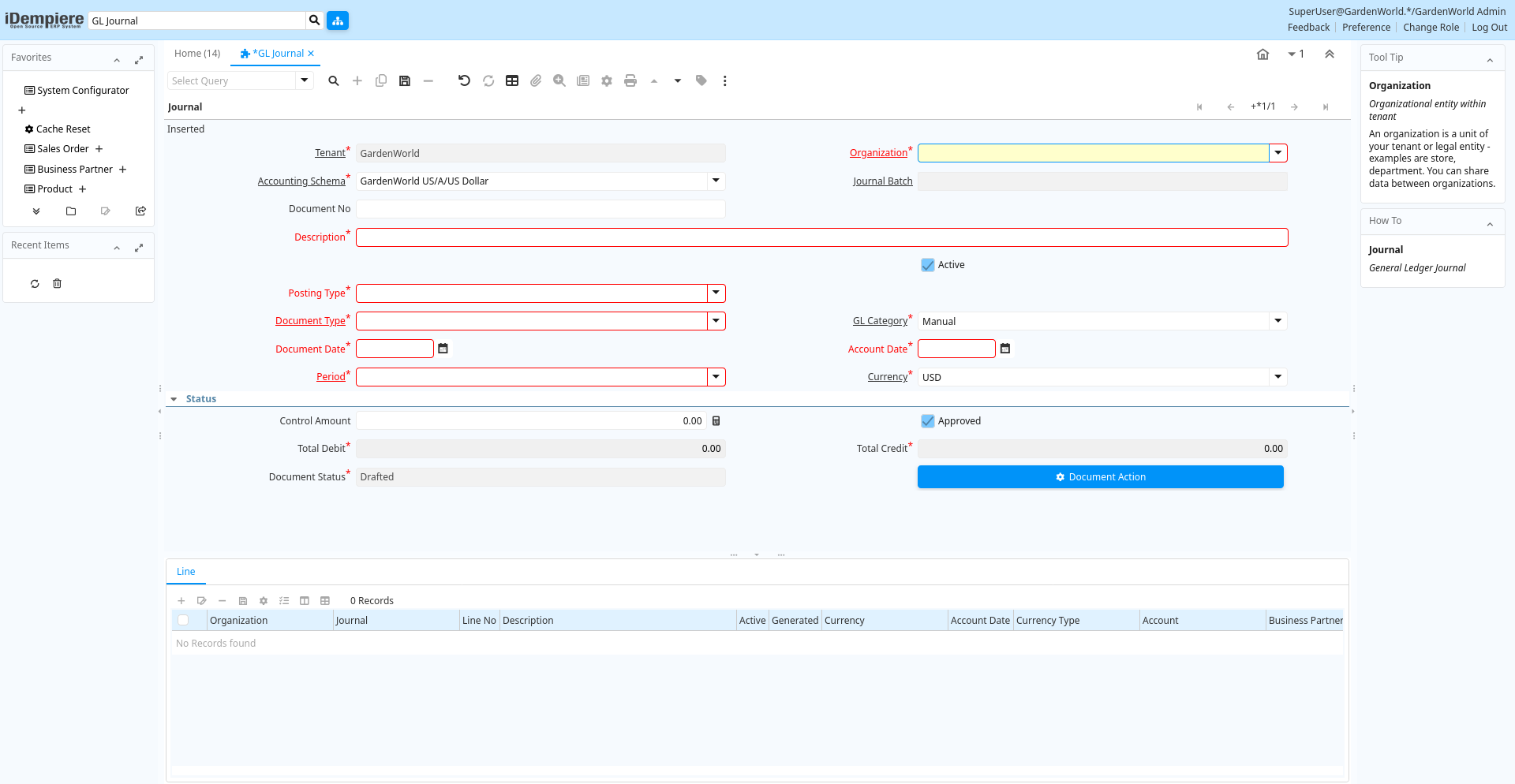Toggle grid view using the toolbar icon
This screenshot has height=784, width=1515.
click(x=512, y=80)
